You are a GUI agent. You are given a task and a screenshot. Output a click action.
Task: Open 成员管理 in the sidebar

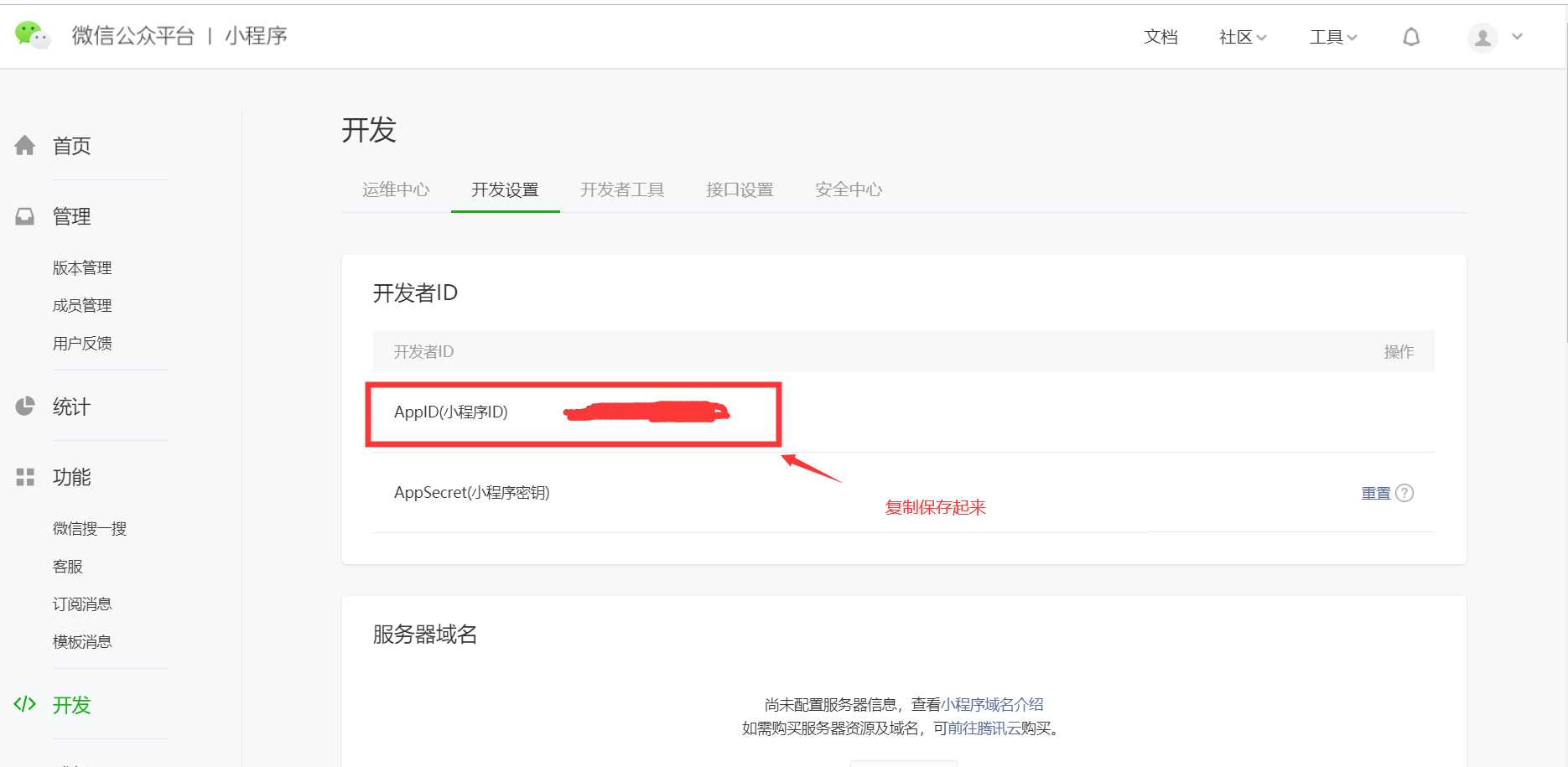click(82, 305)
